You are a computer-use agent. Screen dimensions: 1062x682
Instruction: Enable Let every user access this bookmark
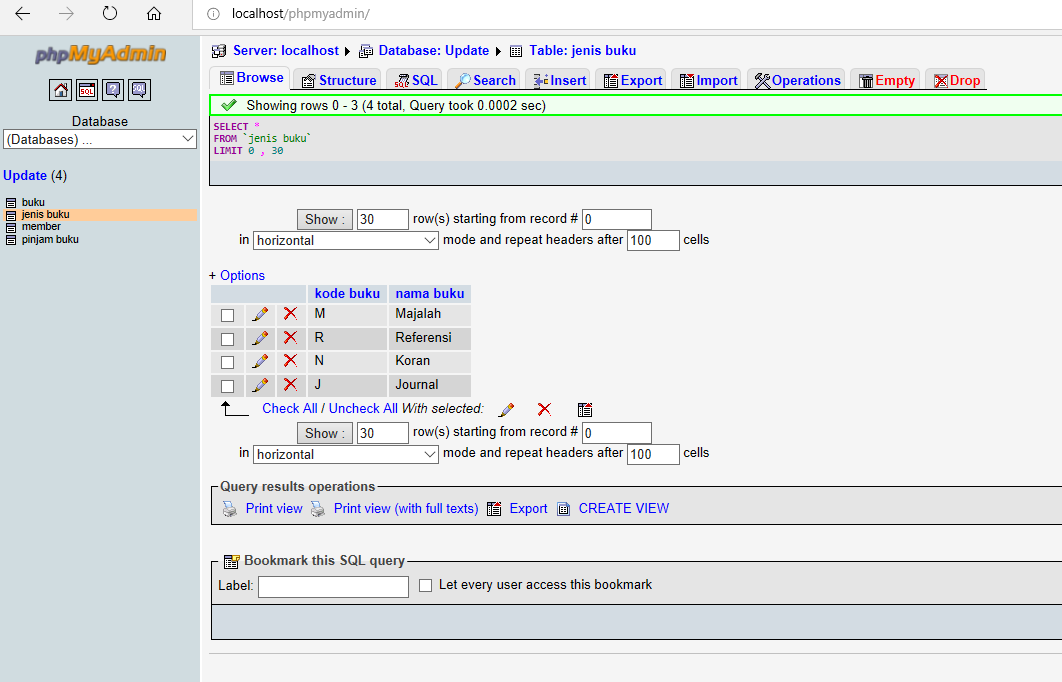coord(424,585)
